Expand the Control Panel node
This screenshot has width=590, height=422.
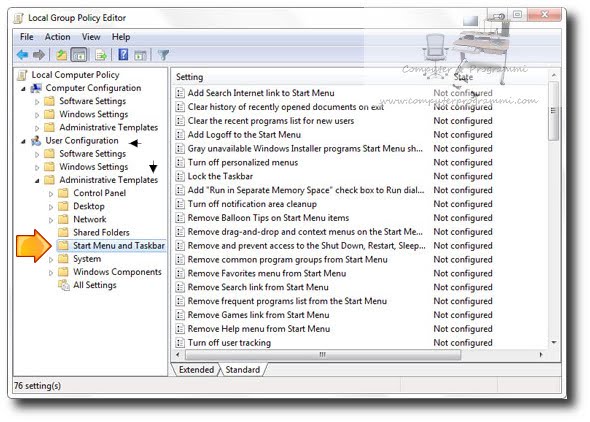(x=51, y=194)
